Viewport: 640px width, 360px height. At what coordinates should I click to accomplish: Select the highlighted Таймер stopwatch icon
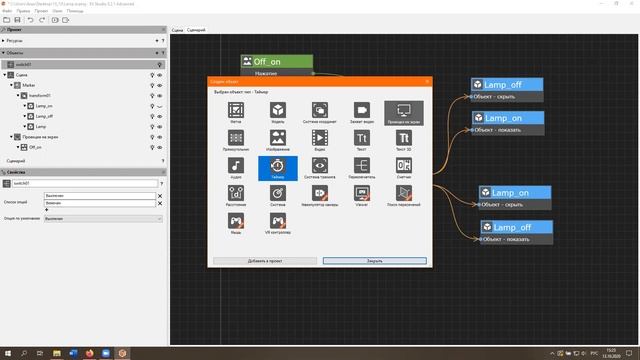pos(278,168)
